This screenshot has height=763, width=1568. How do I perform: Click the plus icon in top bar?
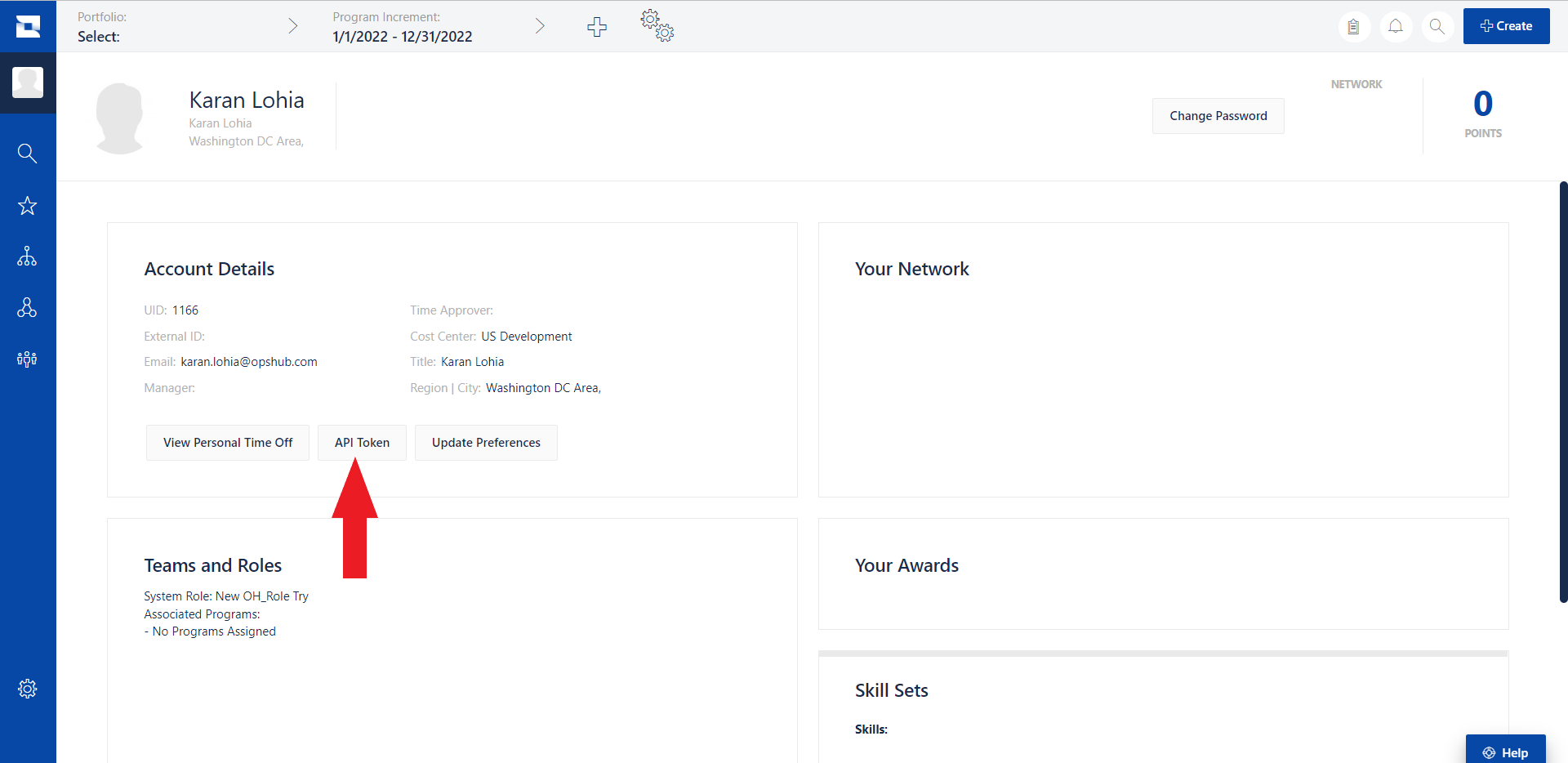pyautogui.click(x=597, y=26)
